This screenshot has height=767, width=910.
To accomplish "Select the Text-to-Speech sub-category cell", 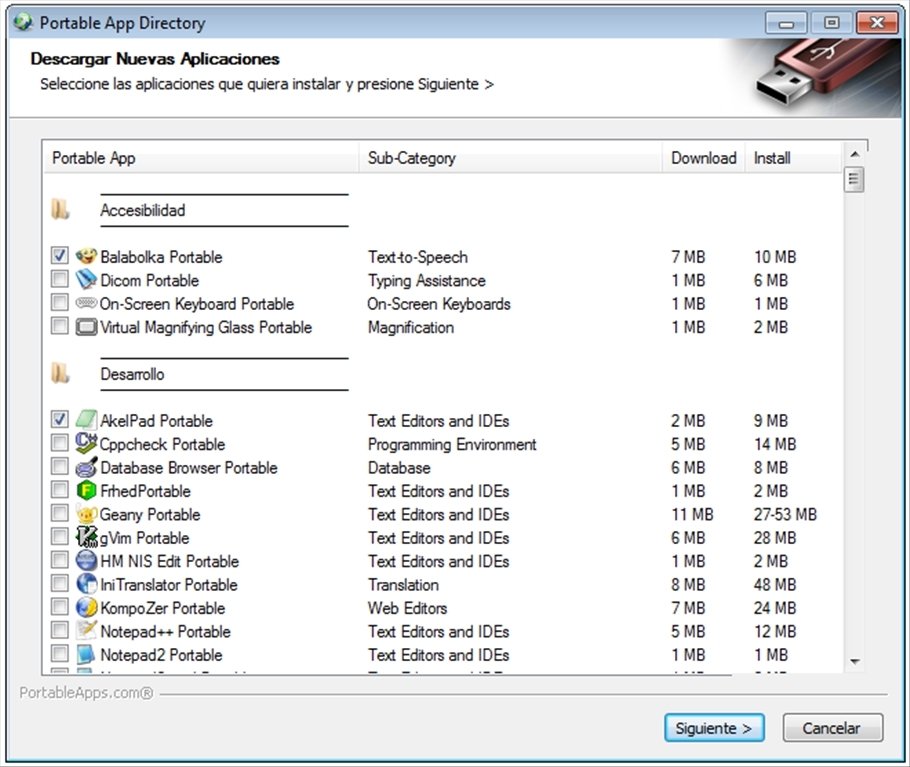I will tap(418, 257).
